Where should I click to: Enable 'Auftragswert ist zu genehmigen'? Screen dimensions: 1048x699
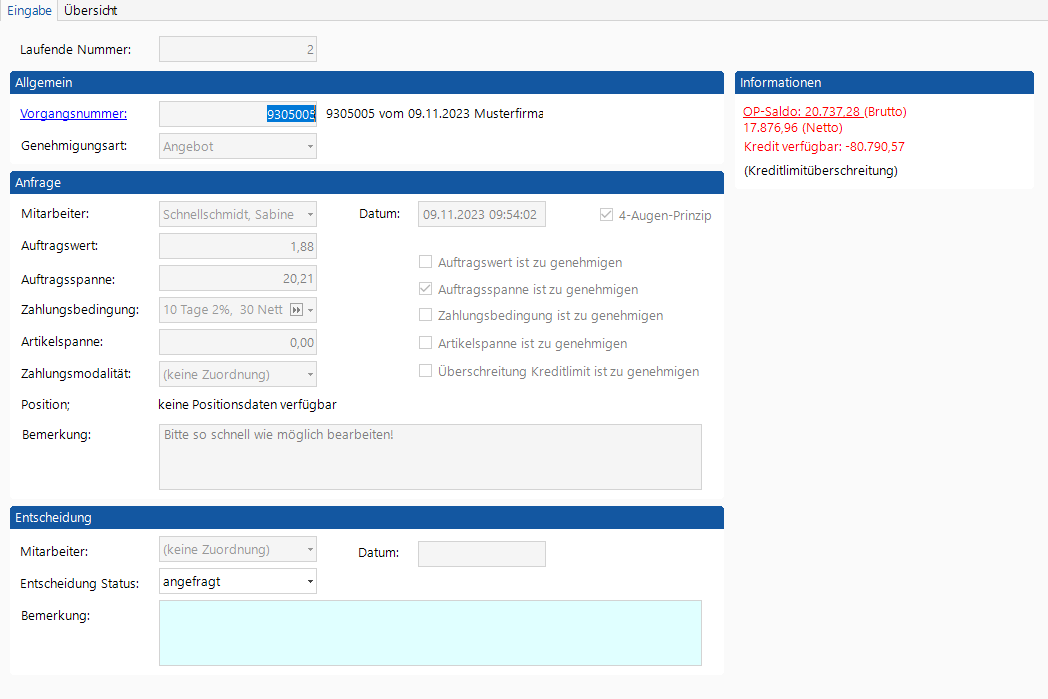(426, 263)
